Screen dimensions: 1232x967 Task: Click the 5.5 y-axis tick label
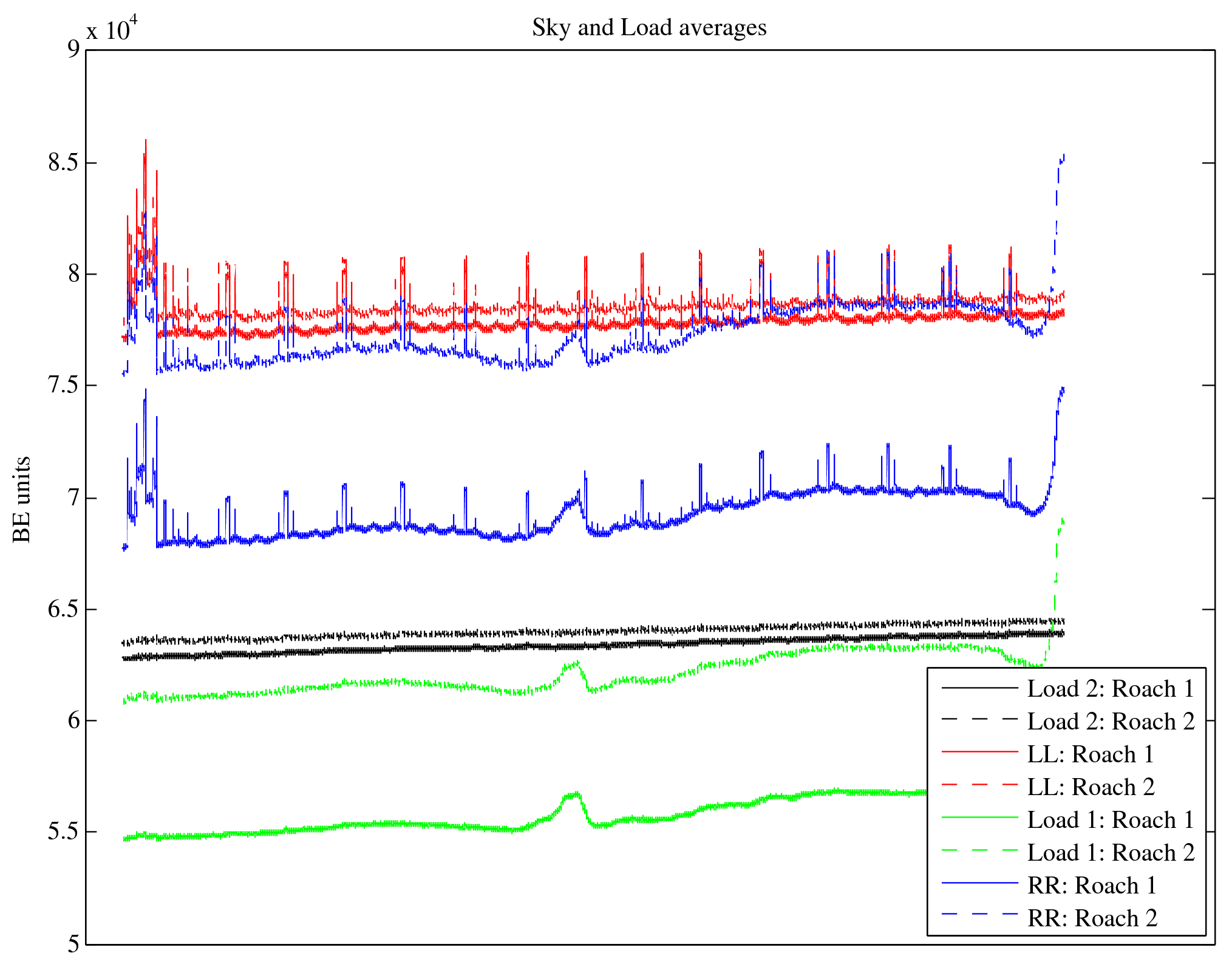(63, 832)
